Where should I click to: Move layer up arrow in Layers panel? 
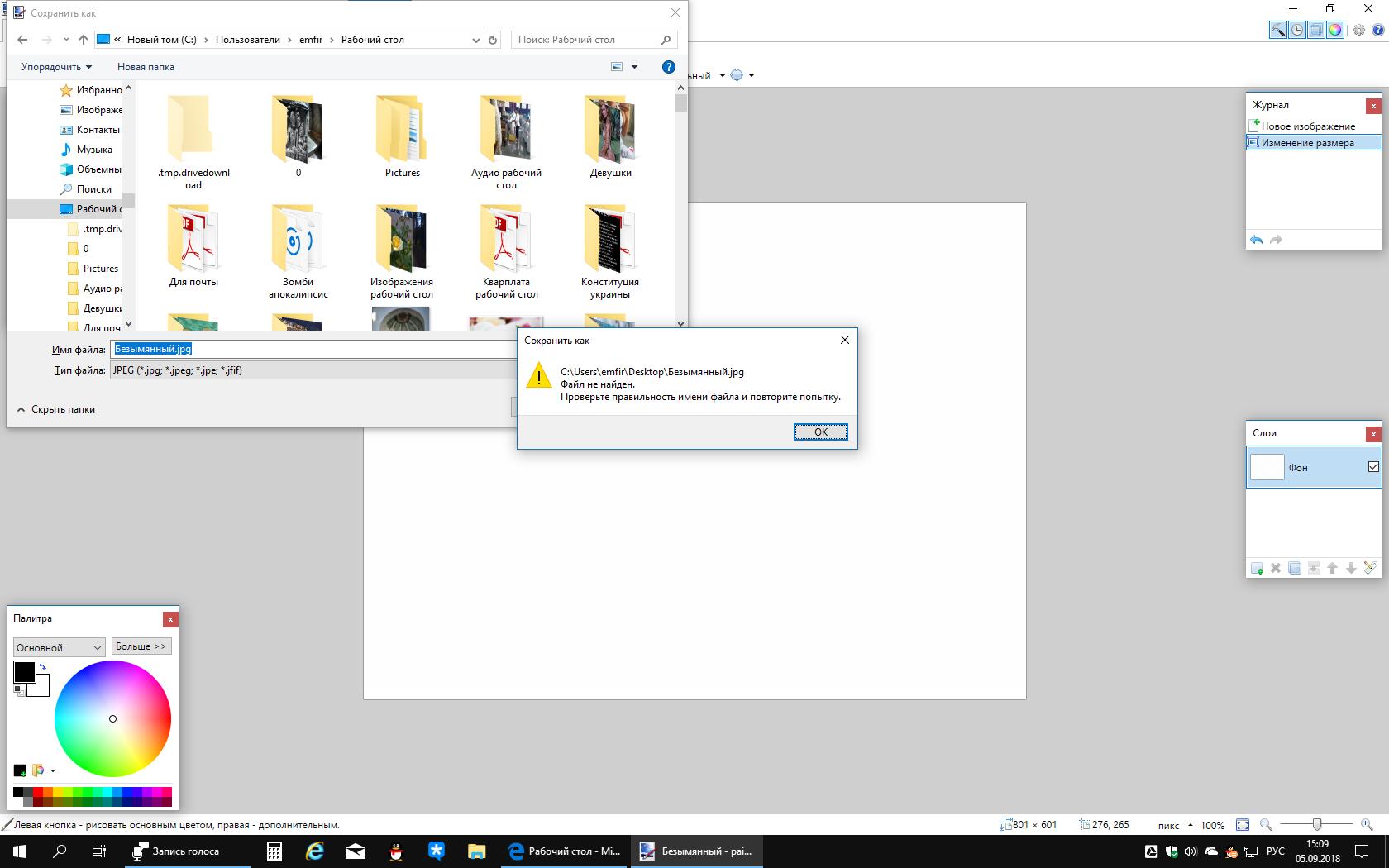coord(1332,569)
